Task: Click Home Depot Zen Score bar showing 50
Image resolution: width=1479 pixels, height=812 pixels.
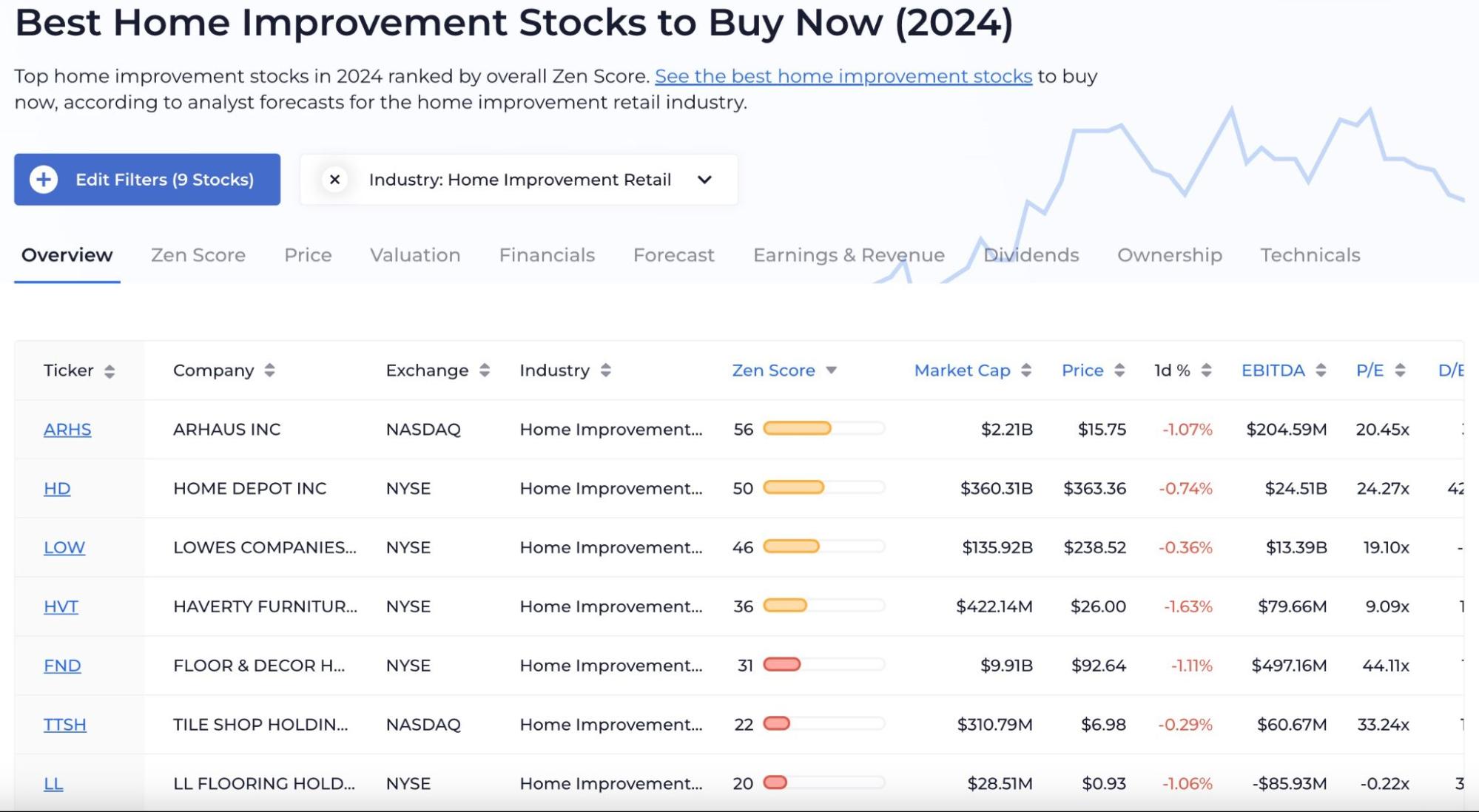Action: pos(823,487)
